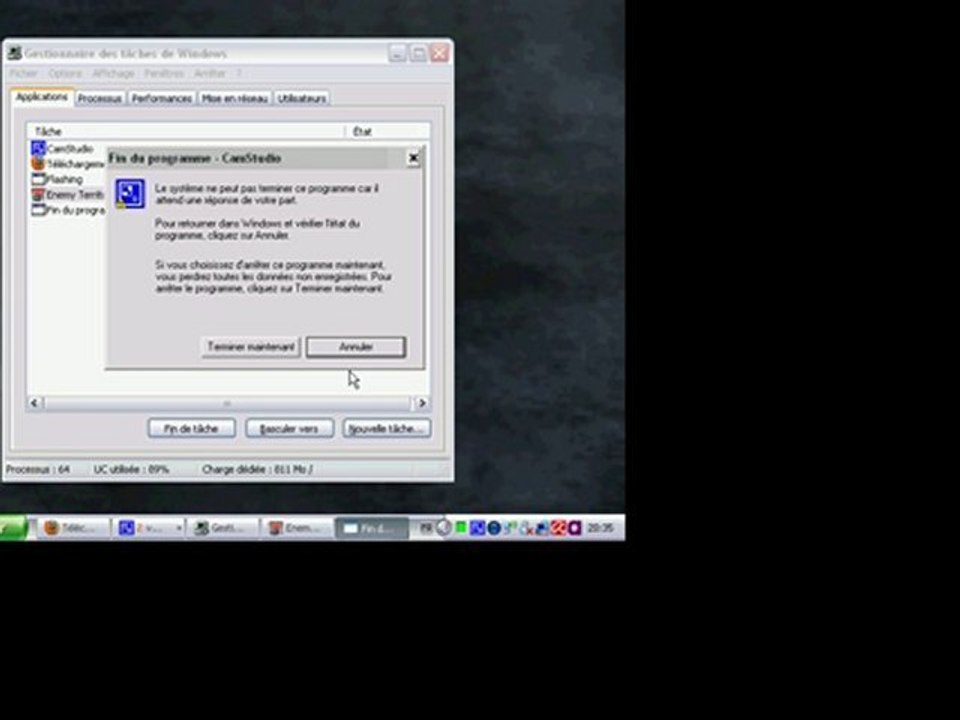Close the Fin du programme dialog
Image resolution: width=960 pixels, height=720 pixels.
(414, 158)
